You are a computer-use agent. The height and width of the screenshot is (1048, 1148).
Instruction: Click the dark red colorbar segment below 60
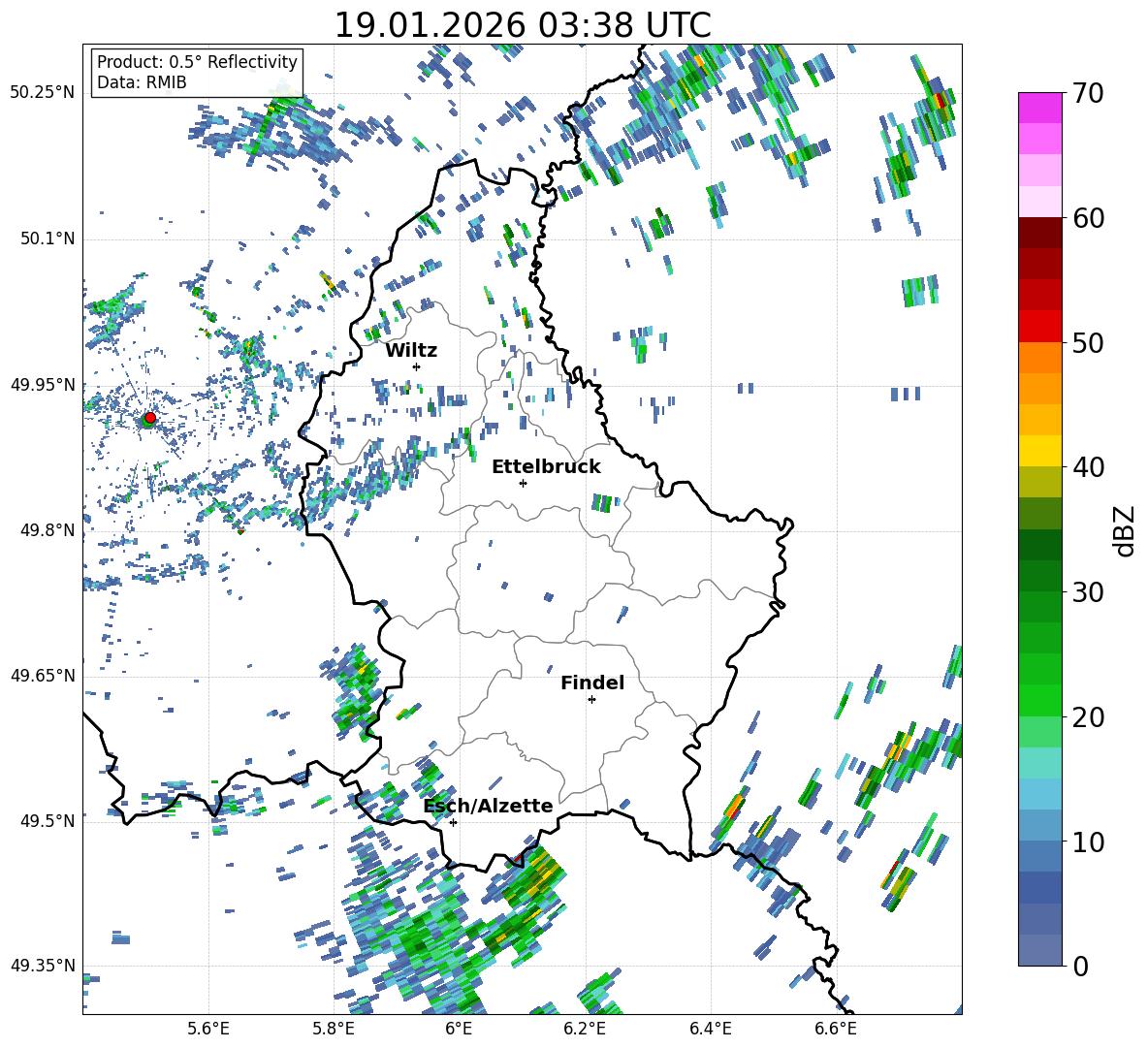coord(1040,233)
